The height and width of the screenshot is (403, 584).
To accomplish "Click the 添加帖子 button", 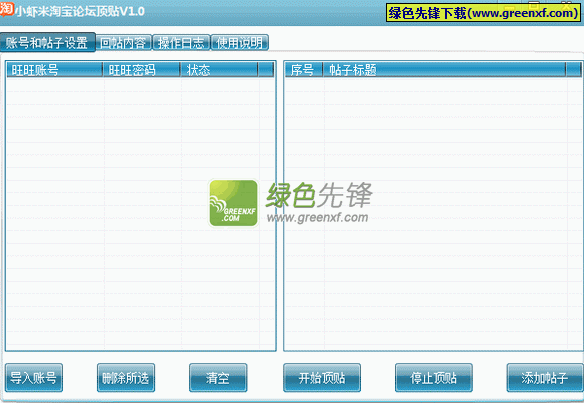I will click(545, 378).
